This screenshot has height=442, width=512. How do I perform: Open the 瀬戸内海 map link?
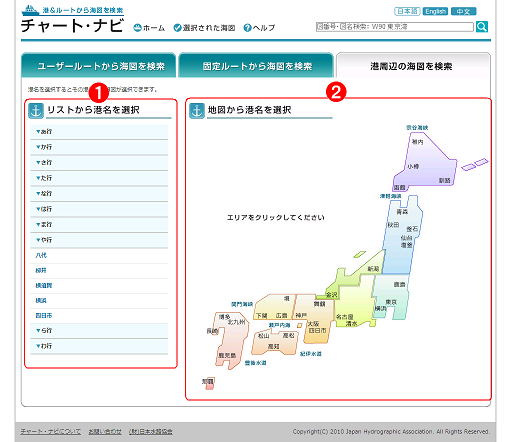click(x=279, y=325)
